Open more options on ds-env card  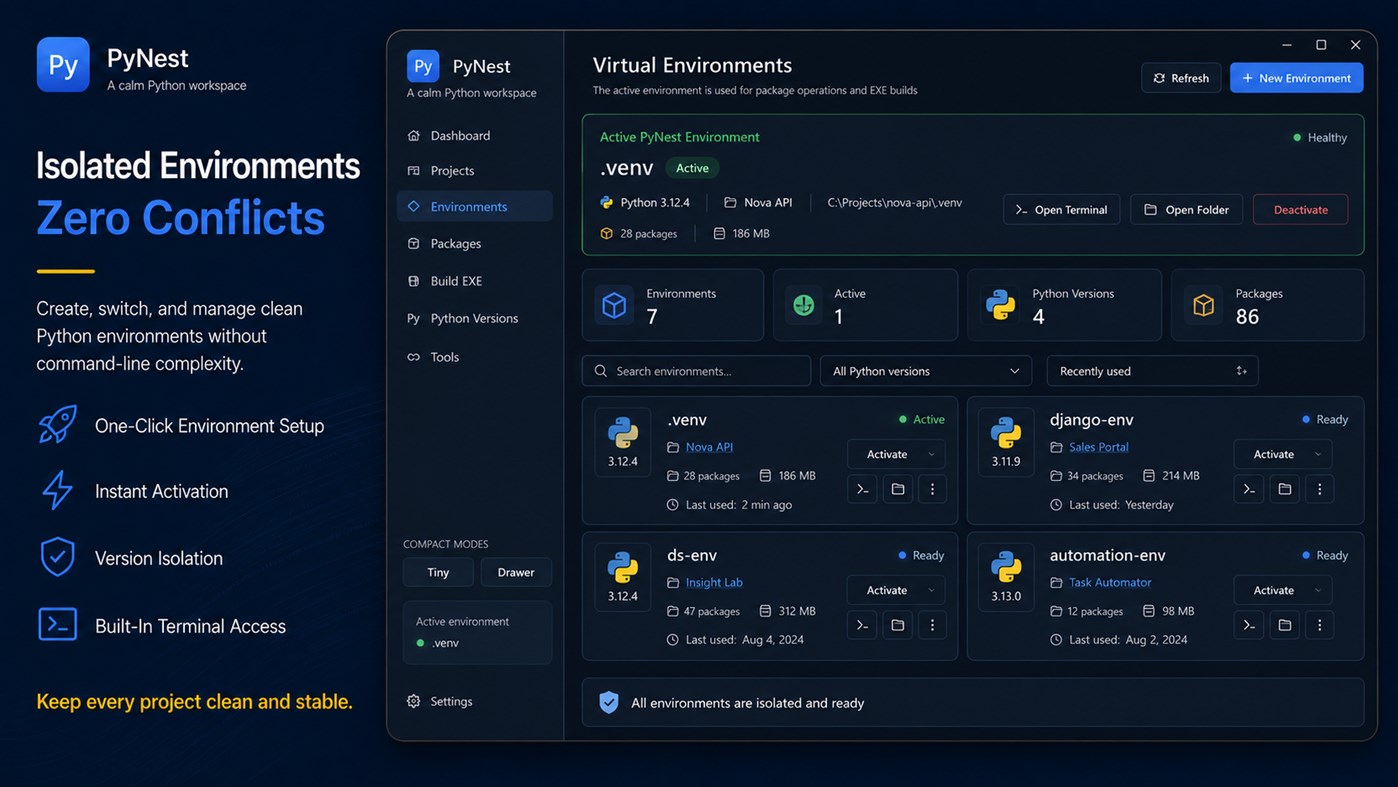(x=933, y=625)
